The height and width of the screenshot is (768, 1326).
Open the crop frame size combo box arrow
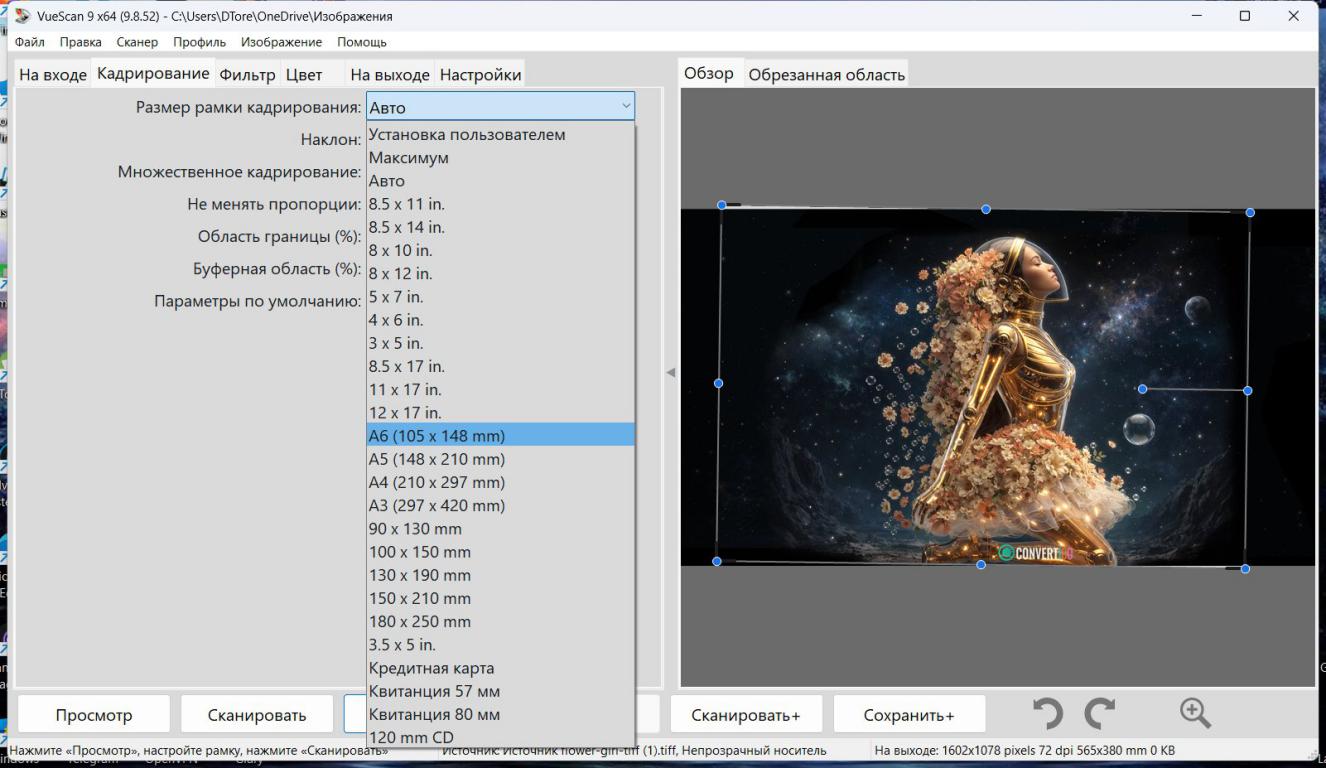626,106
